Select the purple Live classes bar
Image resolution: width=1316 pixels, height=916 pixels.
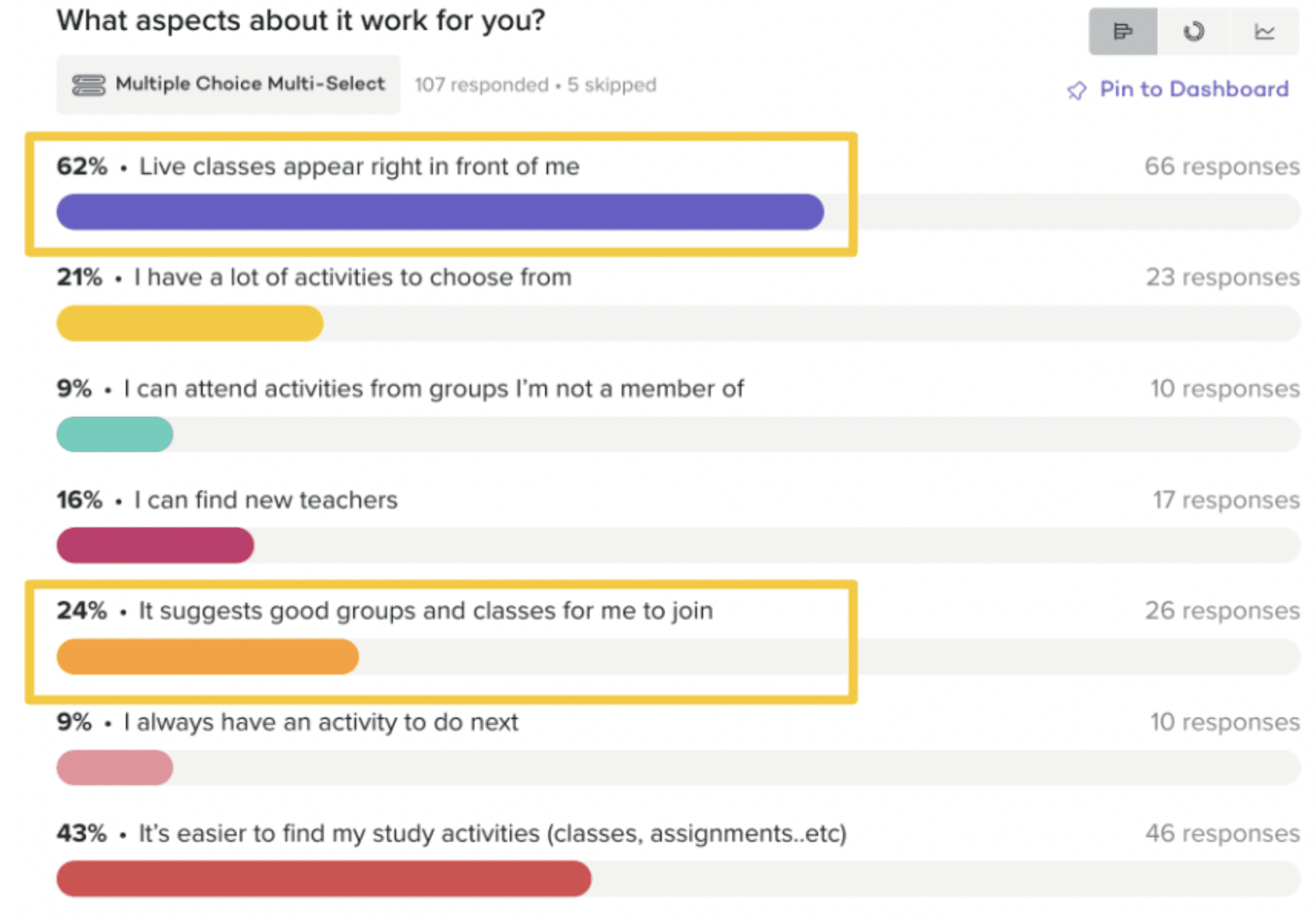(x=440, y=212)
